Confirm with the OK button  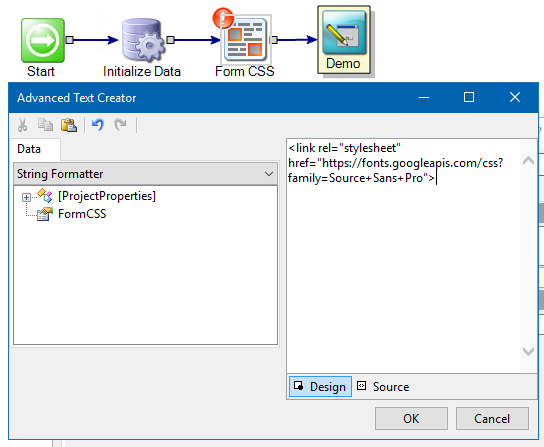click(x=411, y=419)
